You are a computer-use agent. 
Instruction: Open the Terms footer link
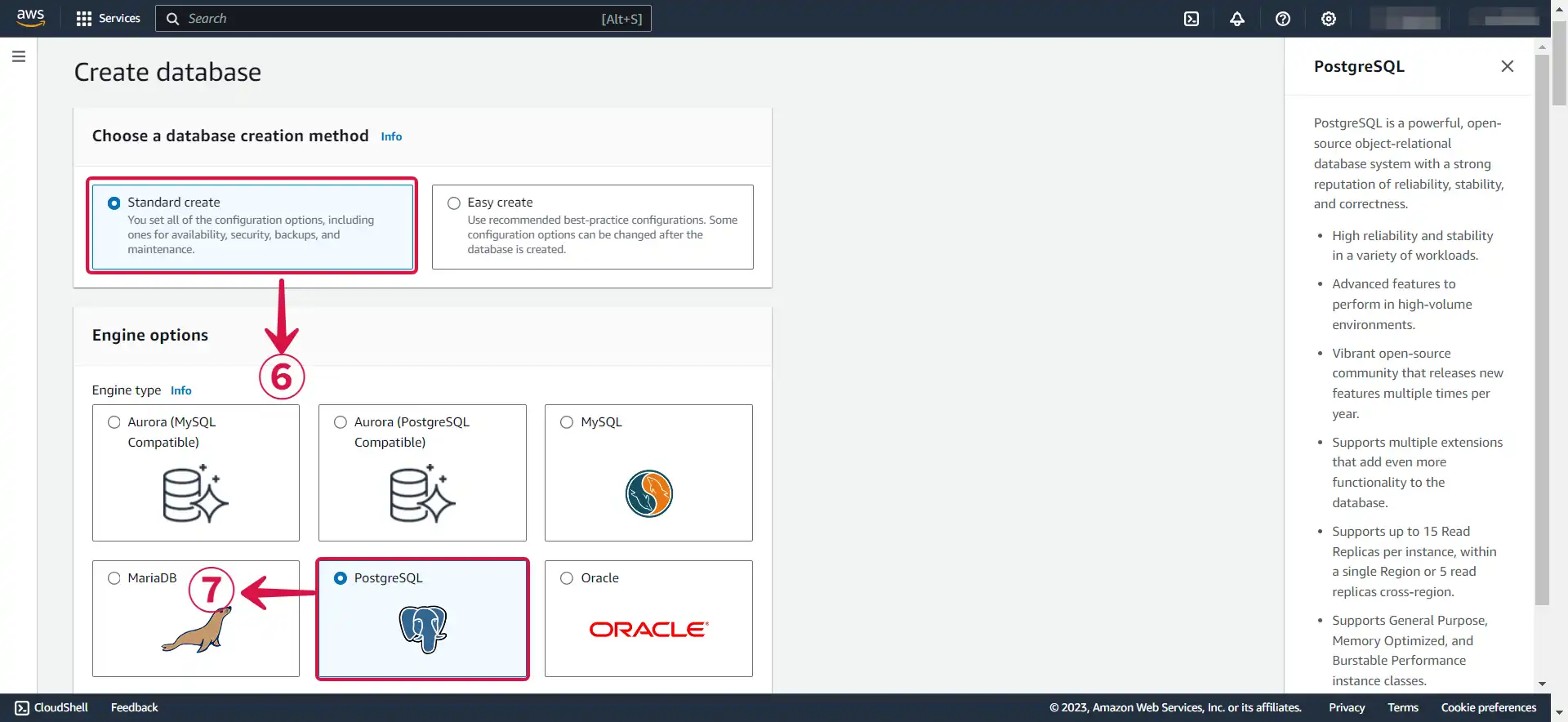click(x=1403, y=707)
